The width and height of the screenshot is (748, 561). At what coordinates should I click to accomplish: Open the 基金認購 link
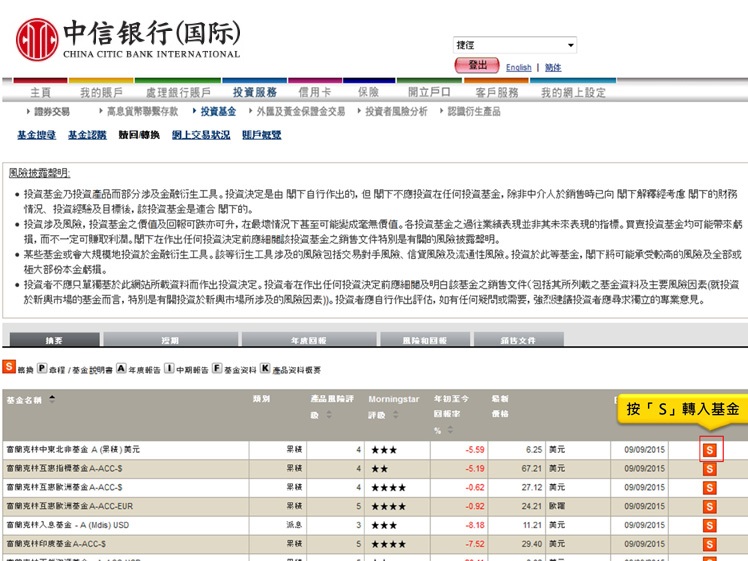tap(87, 135)
